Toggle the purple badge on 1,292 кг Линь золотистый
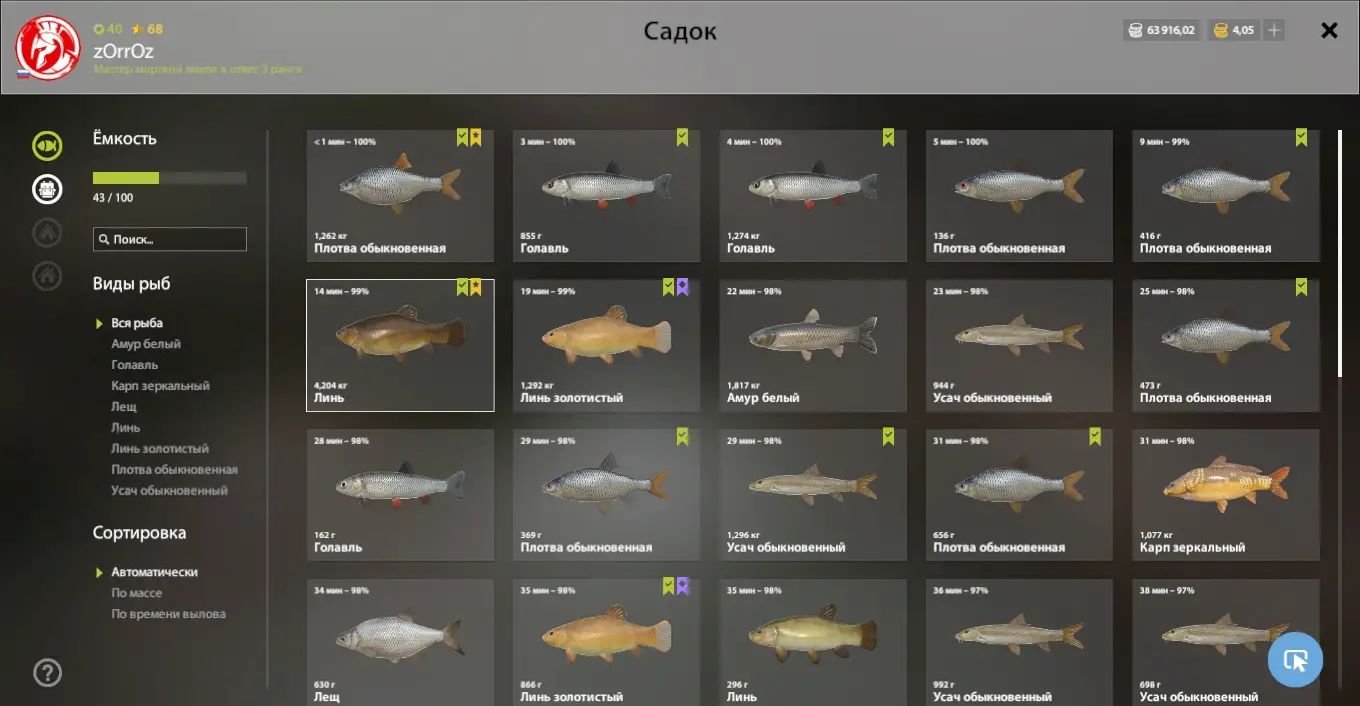This screenshot has width=1360, height=706. 682,287
